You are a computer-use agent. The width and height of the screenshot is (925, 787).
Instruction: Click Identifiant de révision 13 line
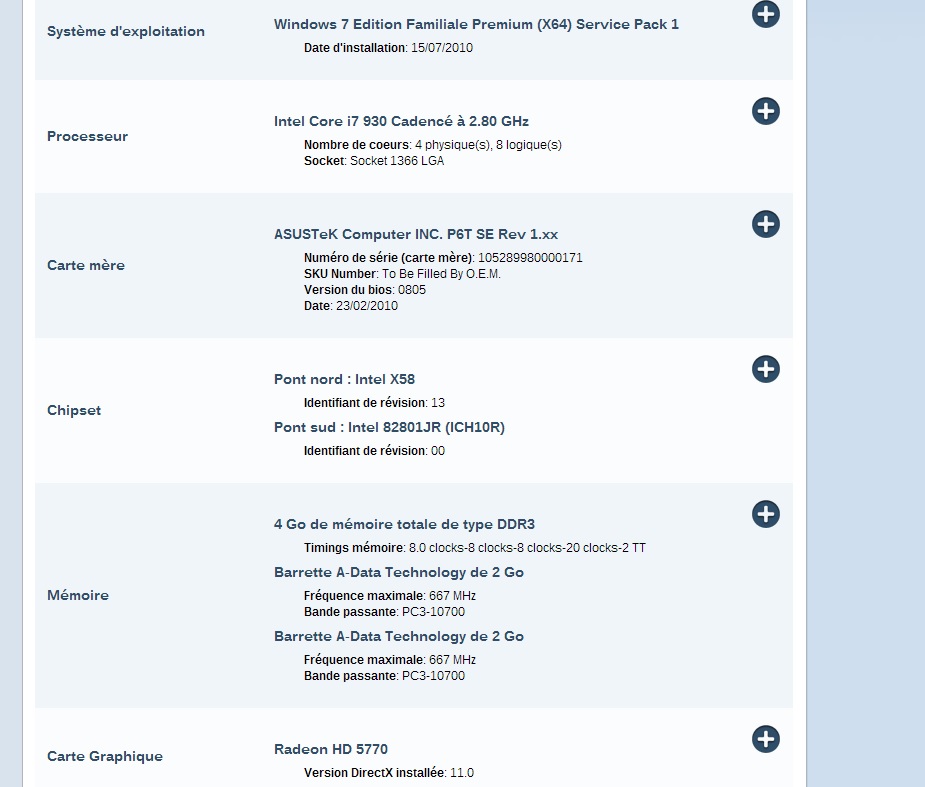(375, 403)
